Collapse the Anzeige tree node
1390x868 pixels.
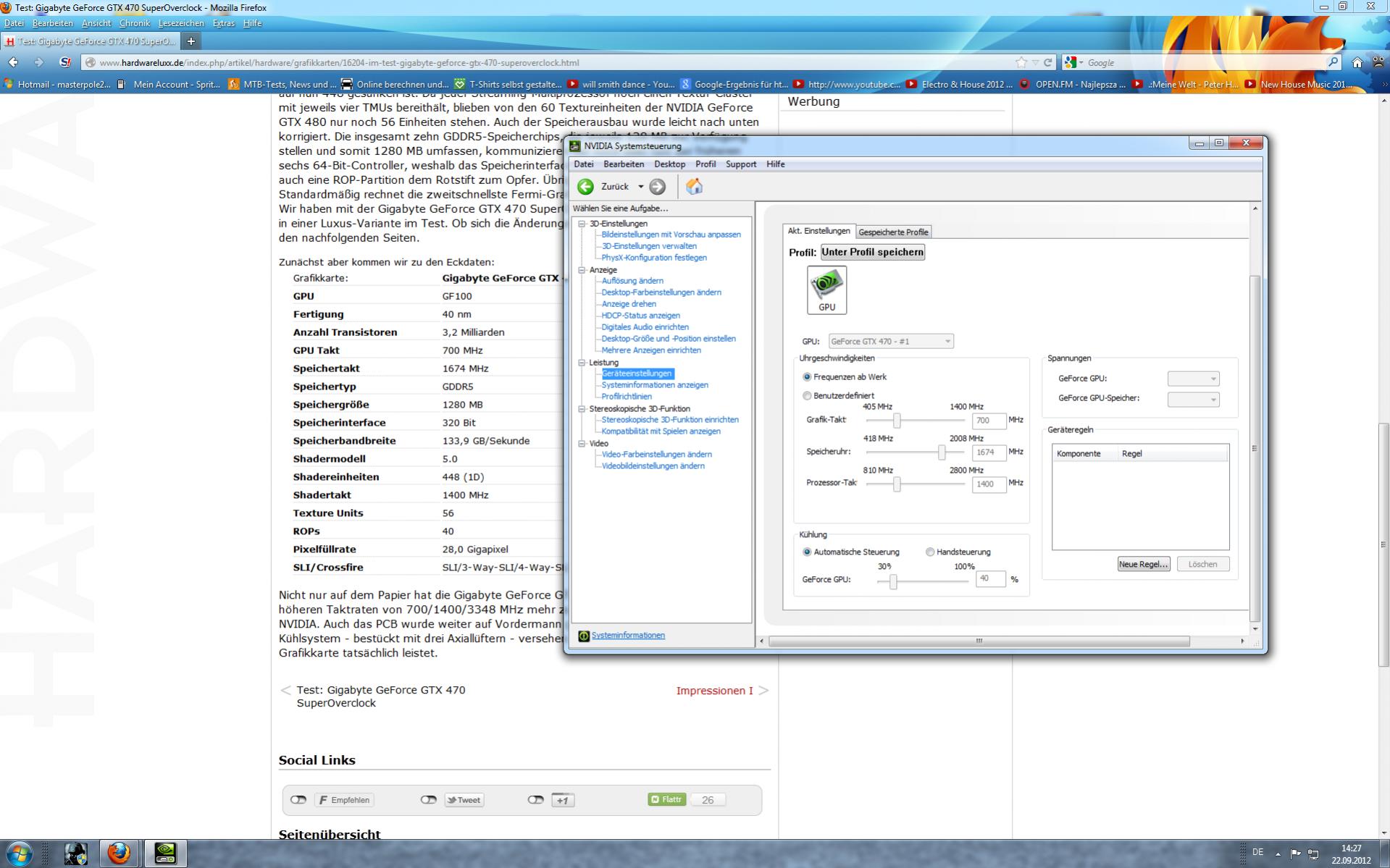(582, 270)
